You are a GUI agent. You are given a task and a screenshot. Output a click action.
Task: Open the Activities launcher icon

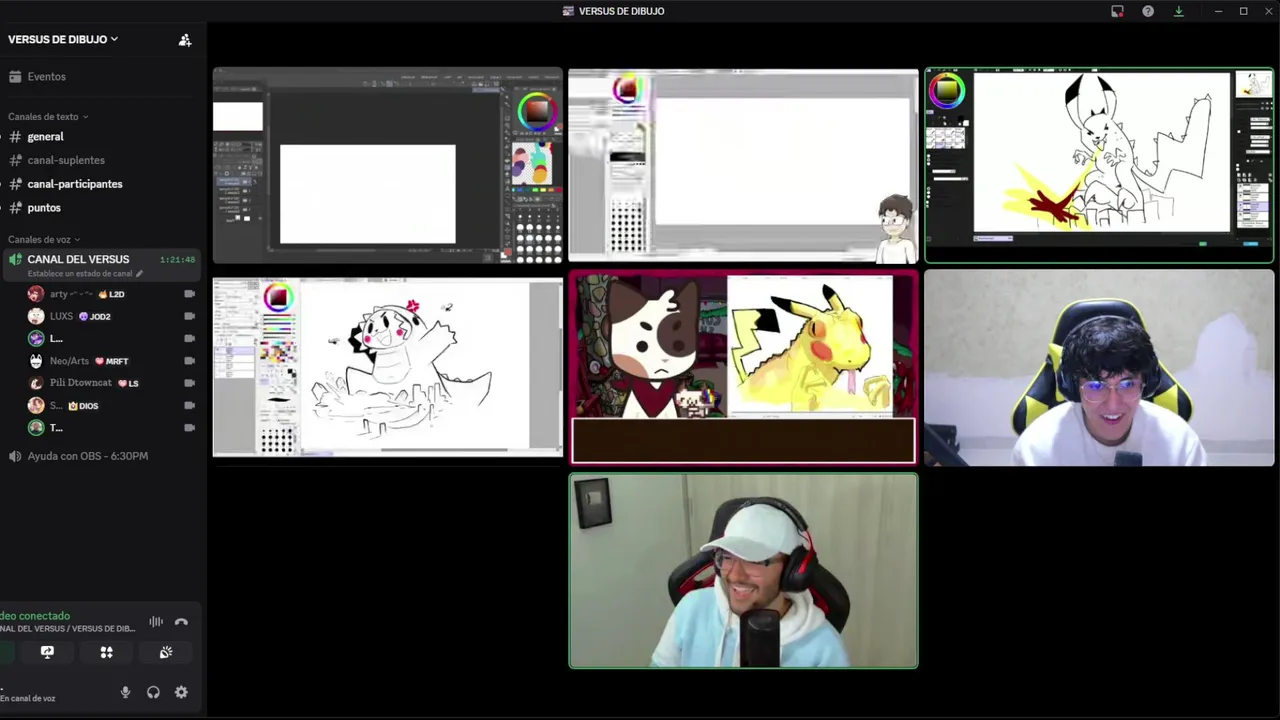click(x=106, y=652)
